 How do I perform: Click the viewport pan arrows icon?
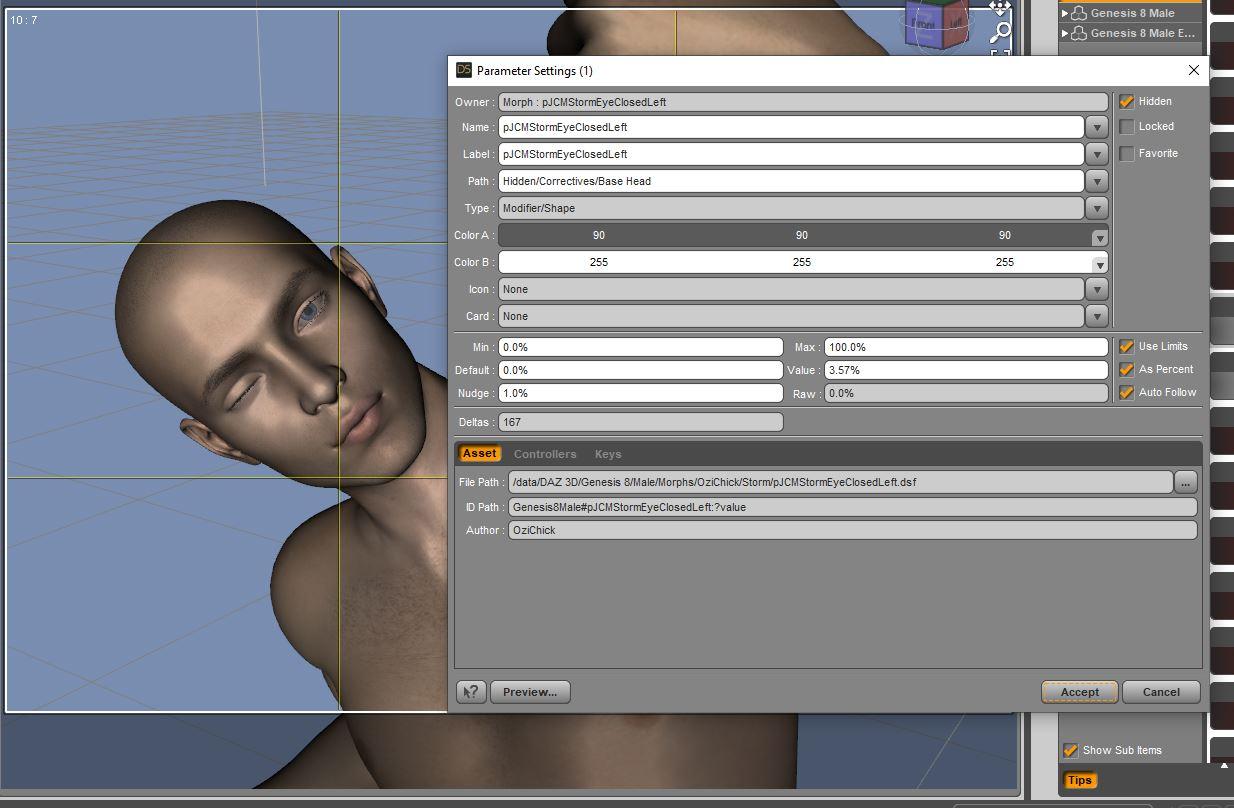click(999, 7)
